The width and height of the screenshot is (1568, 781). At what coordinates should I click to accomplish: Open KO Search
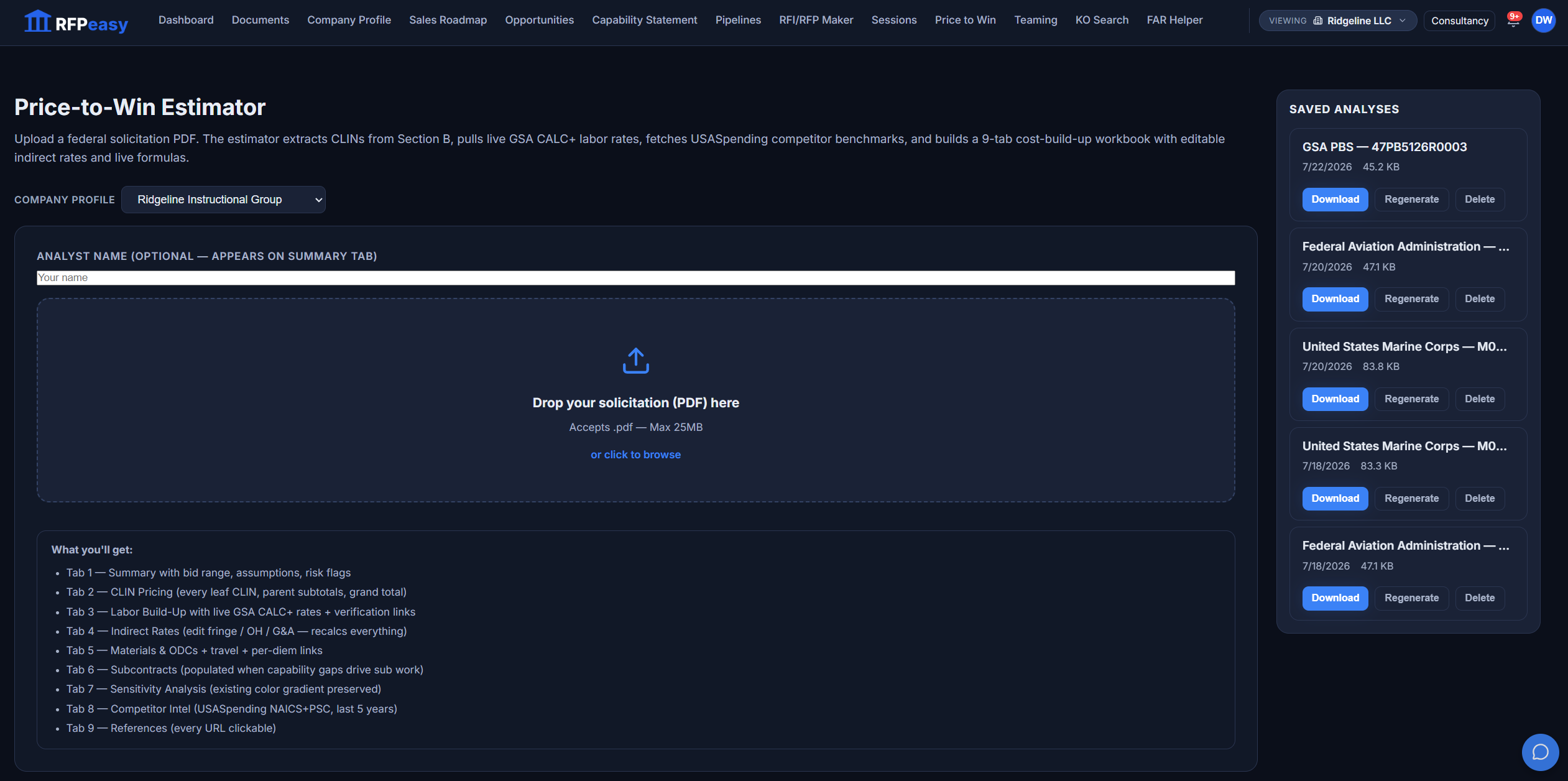[1102, 20]
